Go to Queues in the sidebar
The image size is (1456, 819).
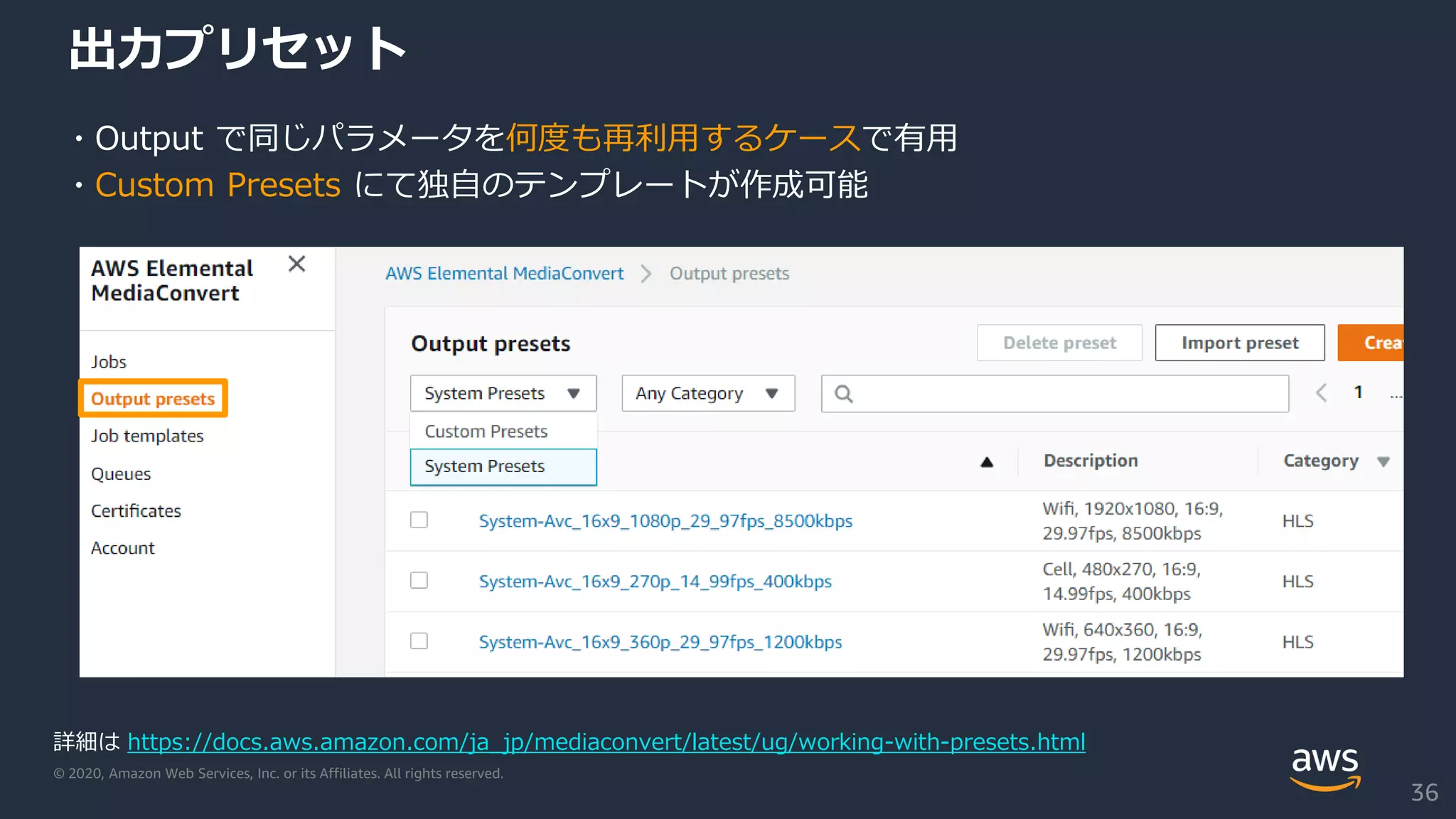click(x=121, y=473)
